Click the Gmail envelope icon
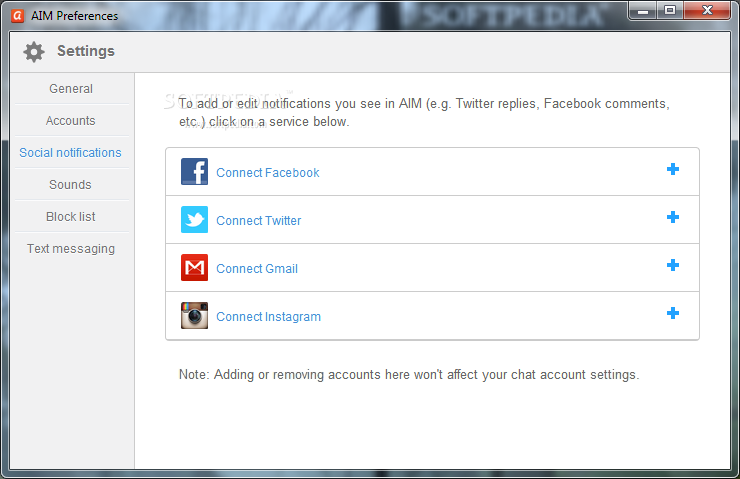The height and width of the screenshot is (479, 740). 194,268
